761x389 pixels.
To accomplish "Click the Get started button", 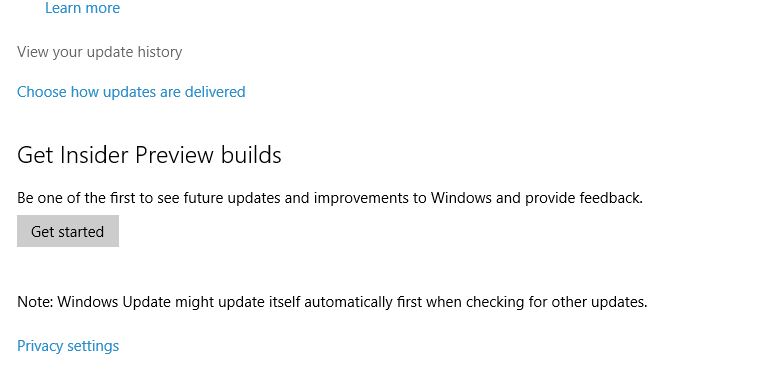I will click(x=68, y=231).
